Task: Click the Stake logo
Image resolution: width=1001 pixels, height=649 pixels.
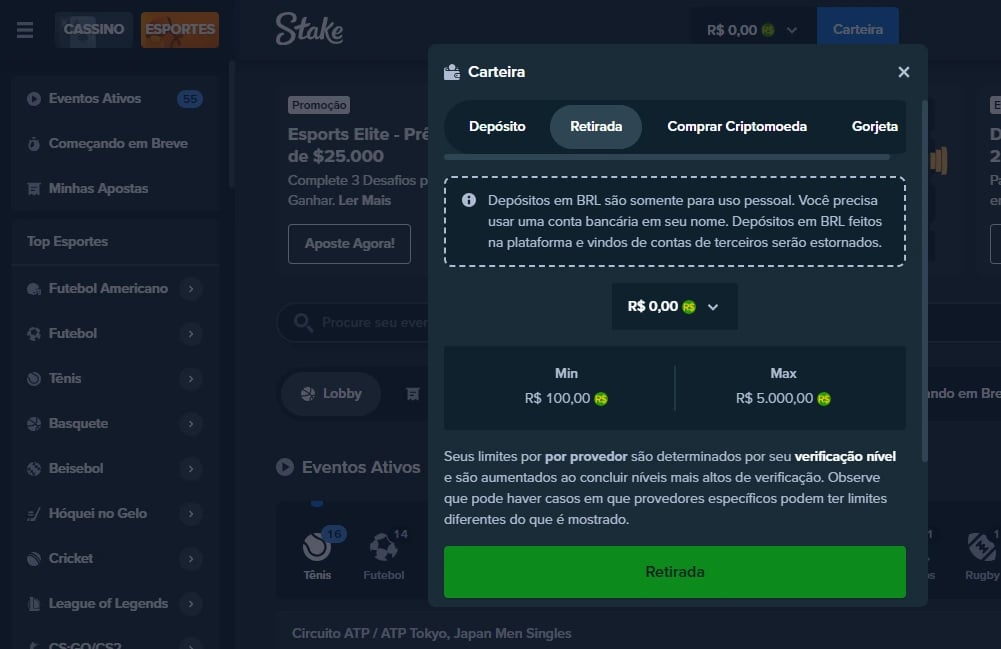Action: click(x=309, y=29)
